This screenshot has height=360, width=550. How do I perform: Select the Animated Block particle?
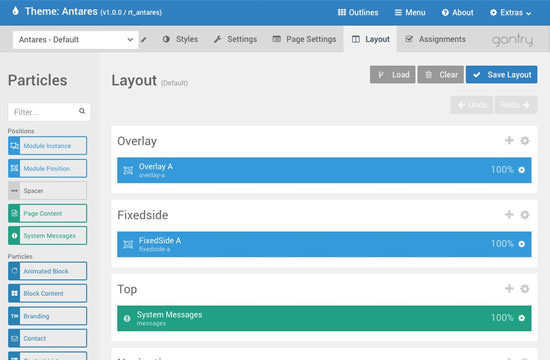(47, 271)
